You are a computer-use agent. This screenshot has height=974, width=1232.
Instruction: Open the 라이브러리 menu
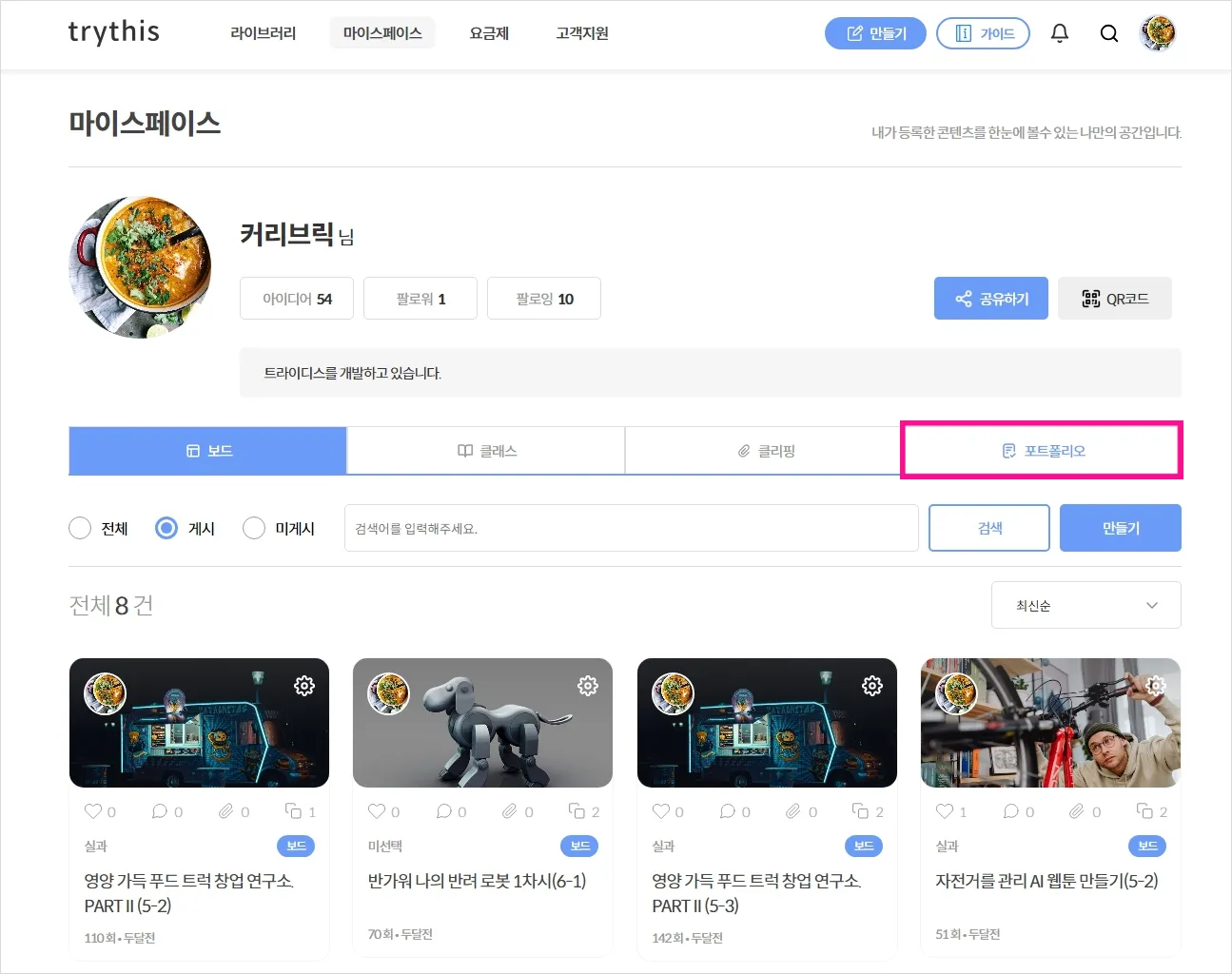[264, 33]
